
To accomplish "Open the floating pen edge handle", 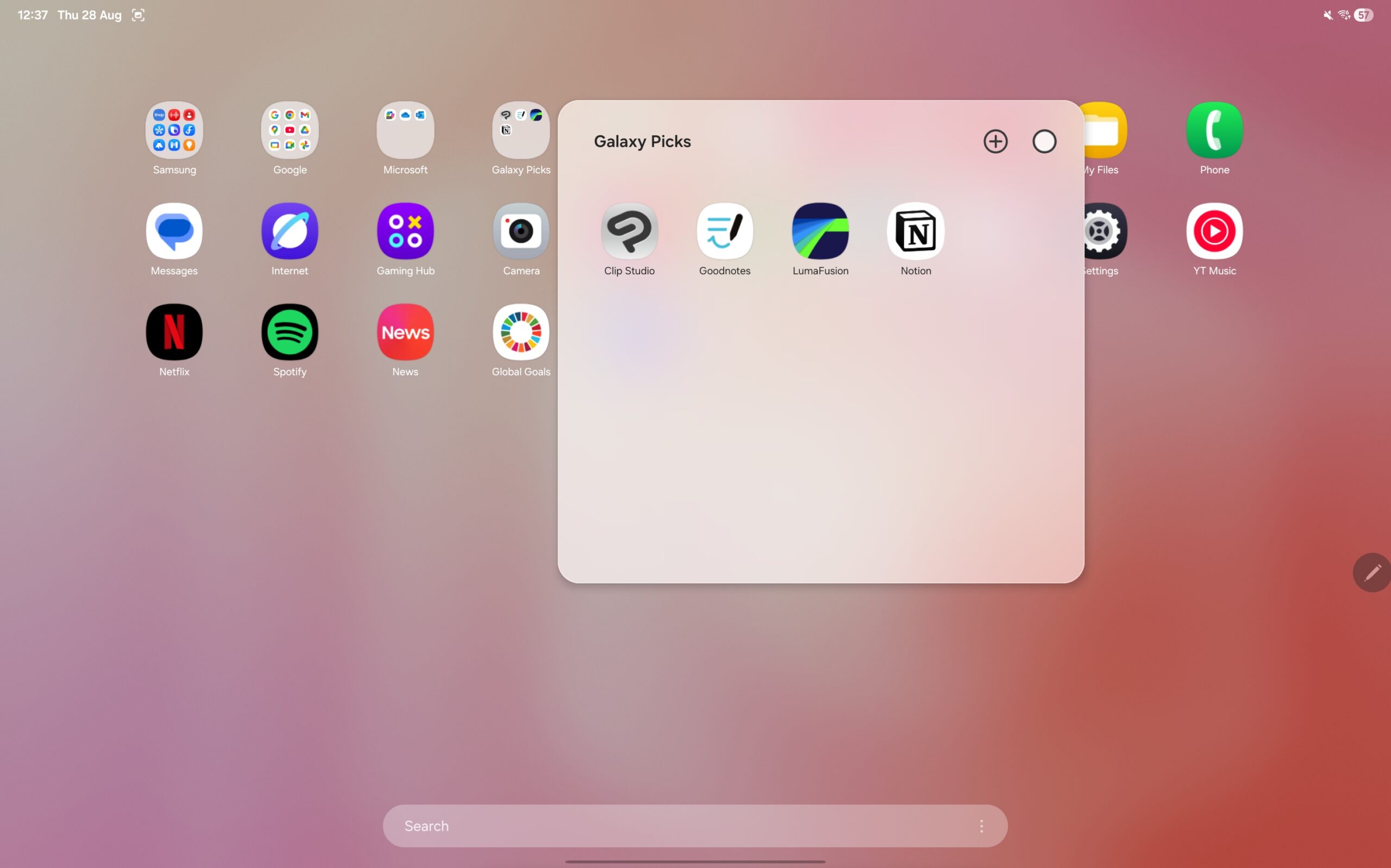I will pos(1373,573).
